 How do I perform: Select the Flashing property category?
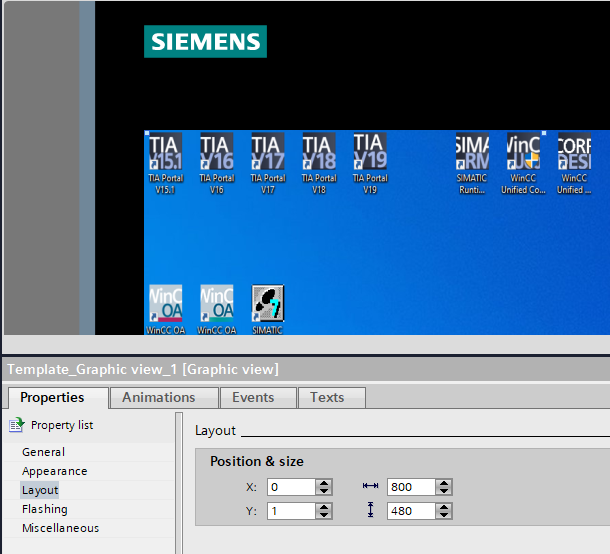(45, 509)
